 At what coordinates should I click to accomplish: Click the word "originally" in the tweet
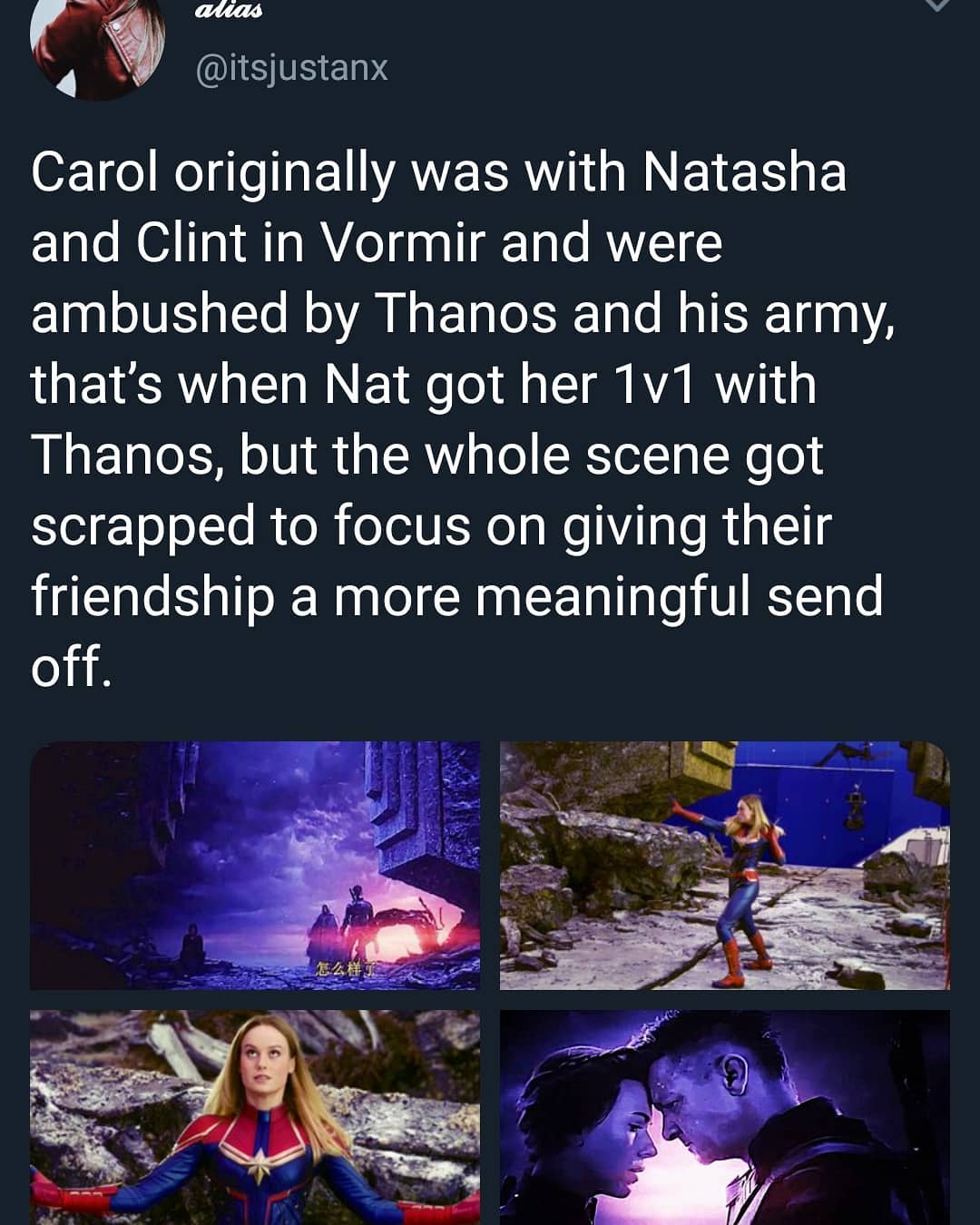[284, 173]
